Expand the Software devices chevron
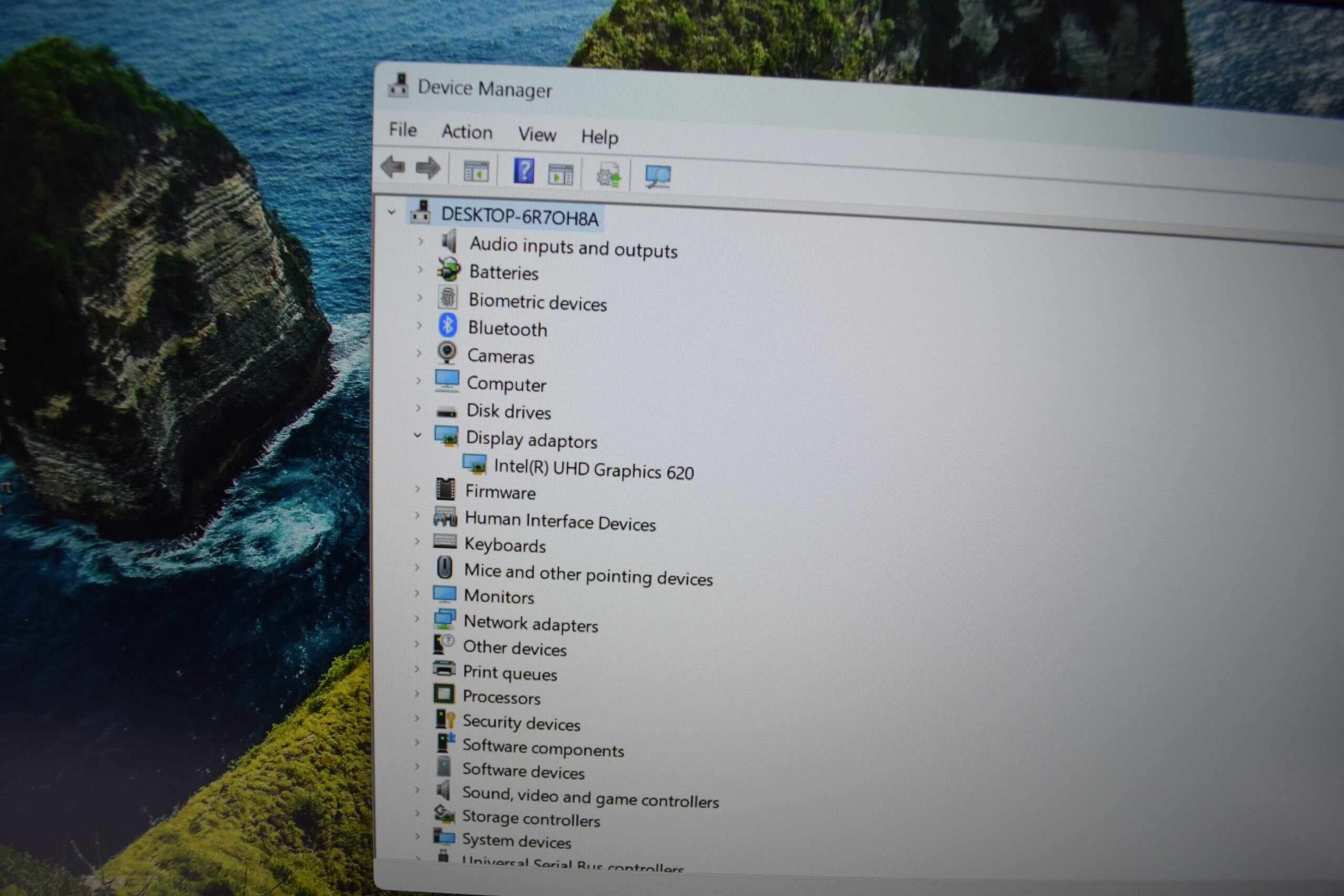Viewport: 1344px width, 896px height. click(417, 766)
